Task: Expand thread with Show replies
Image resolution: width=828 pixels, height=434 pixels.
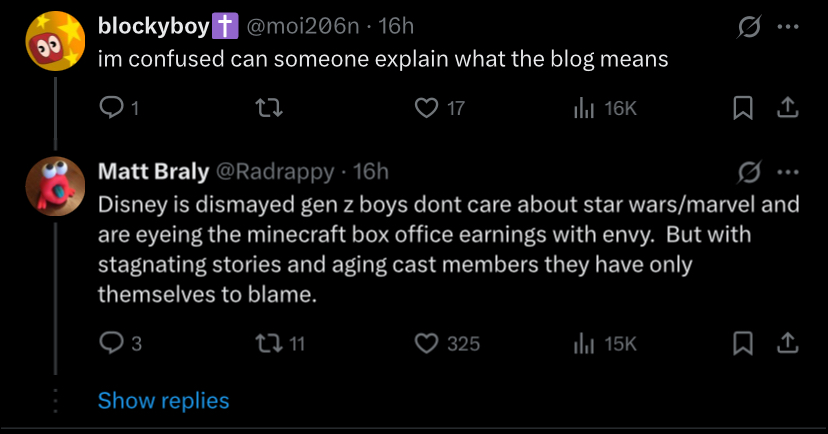Action: point(163,401)
